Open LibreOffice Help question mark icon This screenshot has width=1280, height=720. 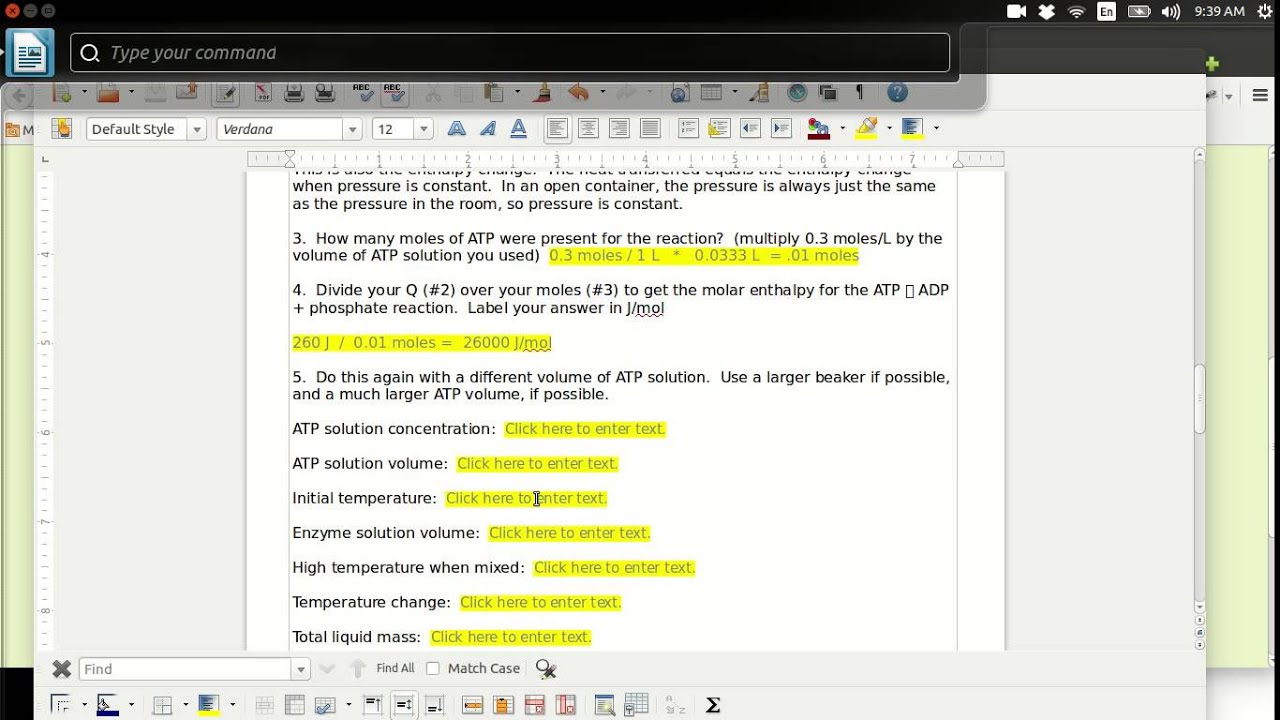[897, 93]
